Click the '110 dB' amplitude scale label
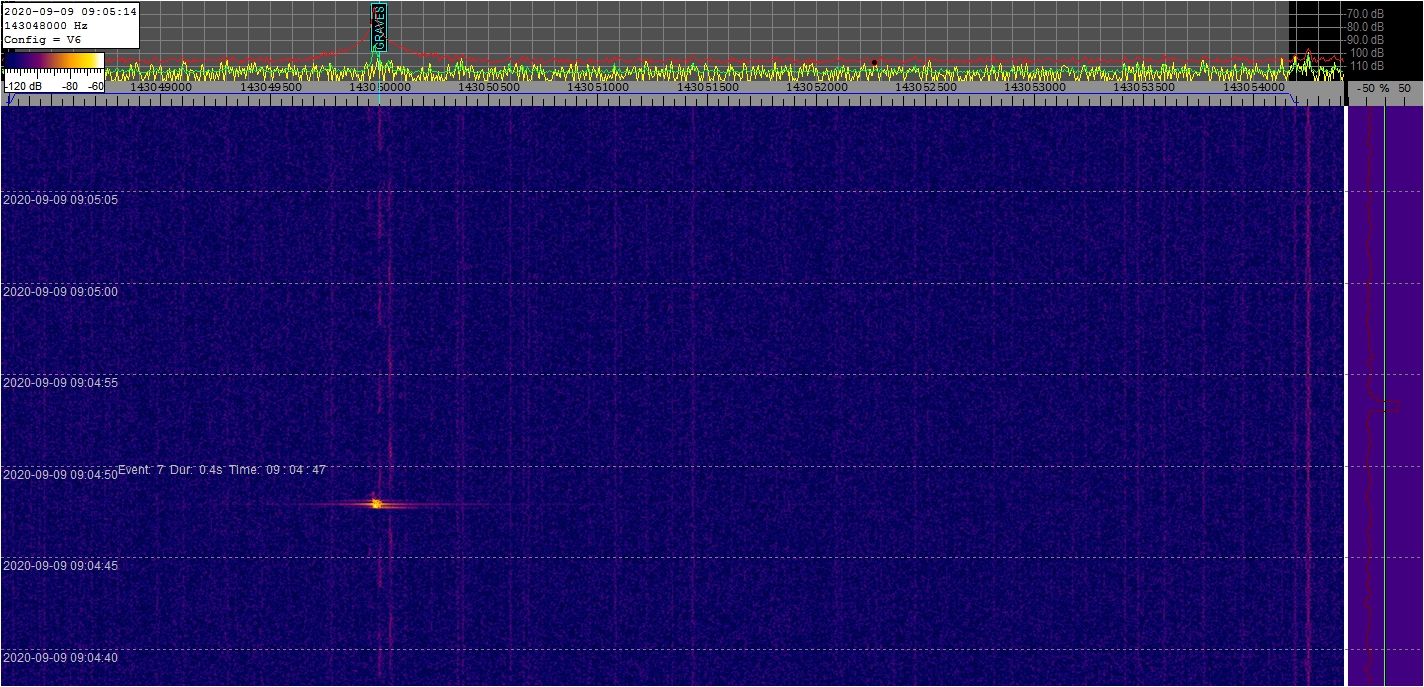Image resolution: width=1424 pixels, height=687 pixels. click(1367, 65)
